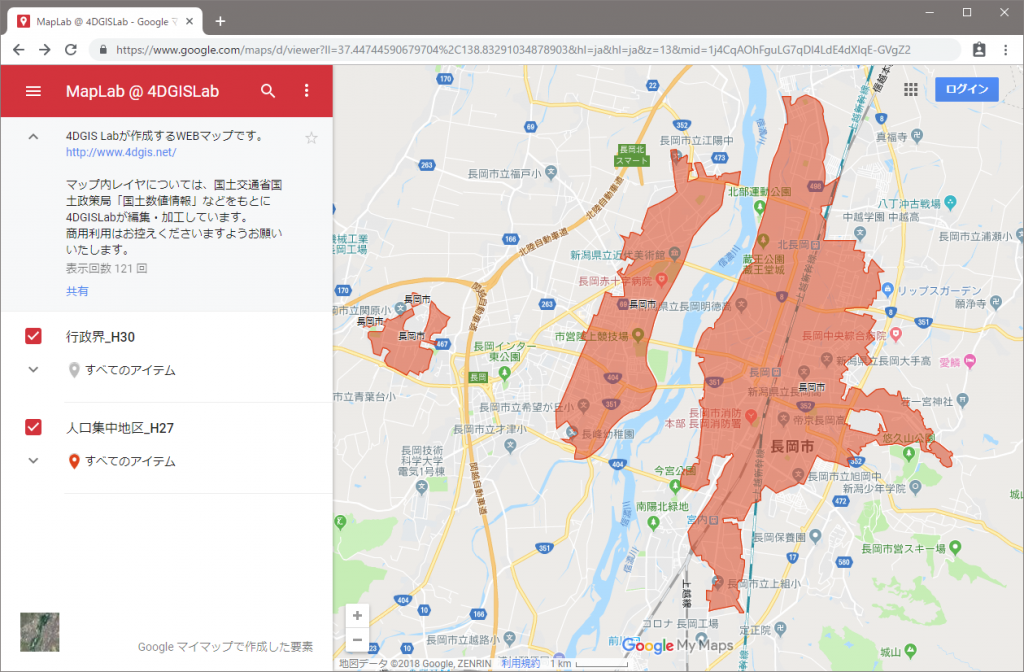Zoom out with the minus button
Viewport: 1024px width, 672px height.
point(357,639)
